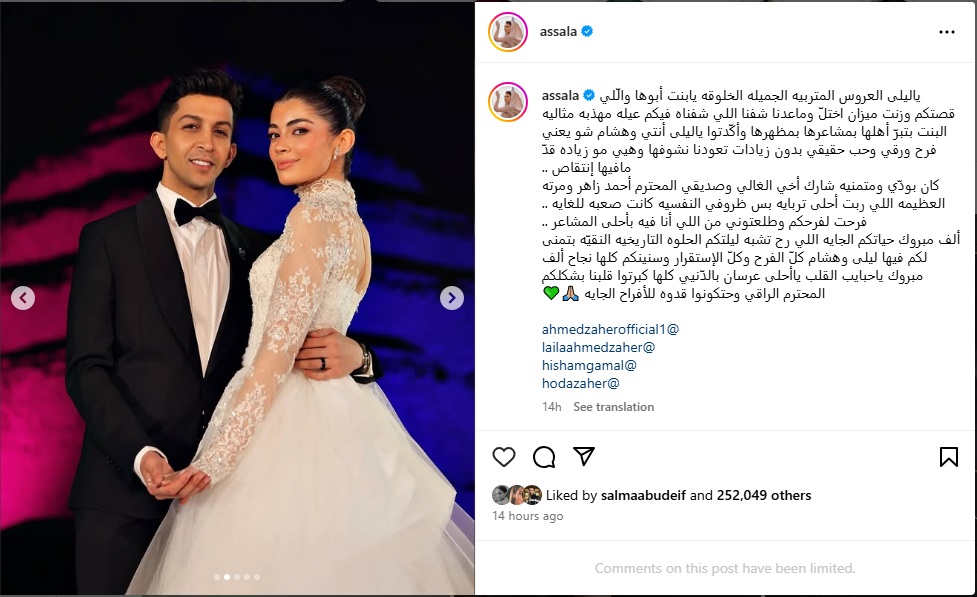Save the post with the bookmark icon
Viewport: 977px width, 597px height.
[x=948, y=457]
